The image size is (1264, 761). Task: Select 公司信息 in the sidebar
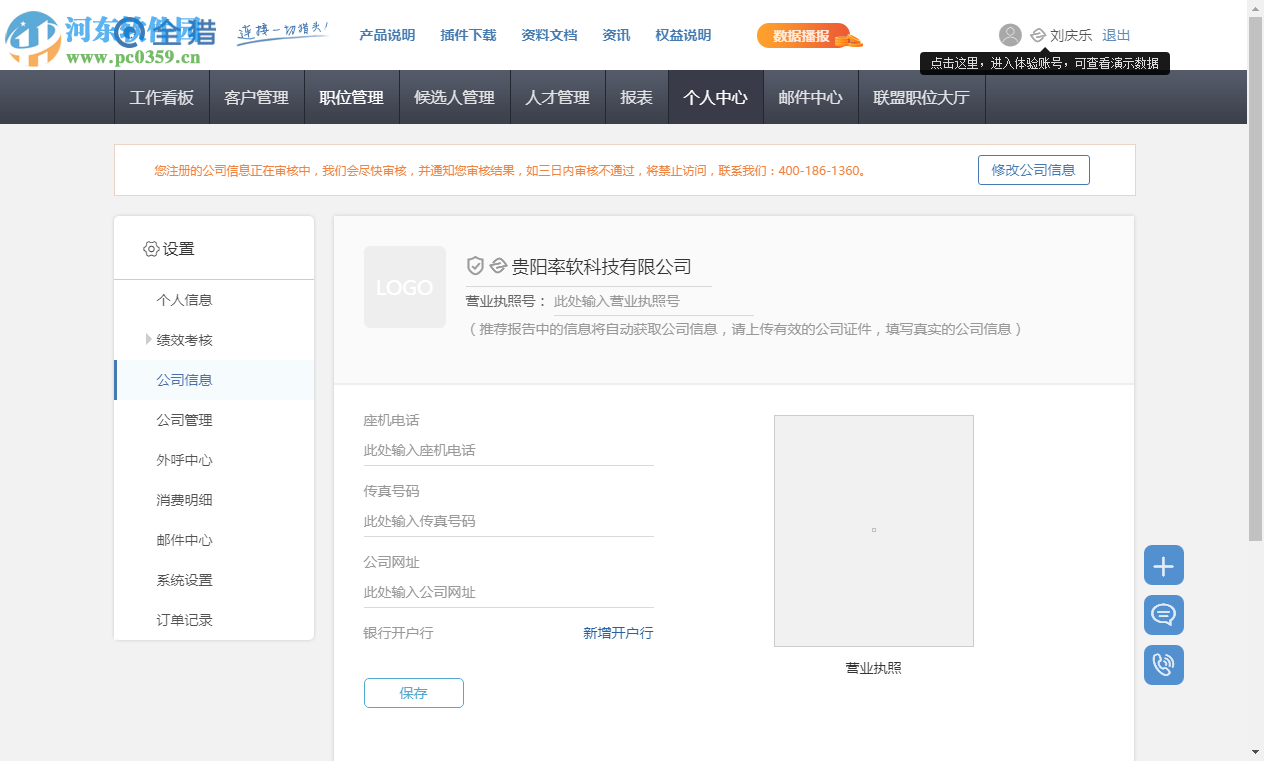point(214,380)
